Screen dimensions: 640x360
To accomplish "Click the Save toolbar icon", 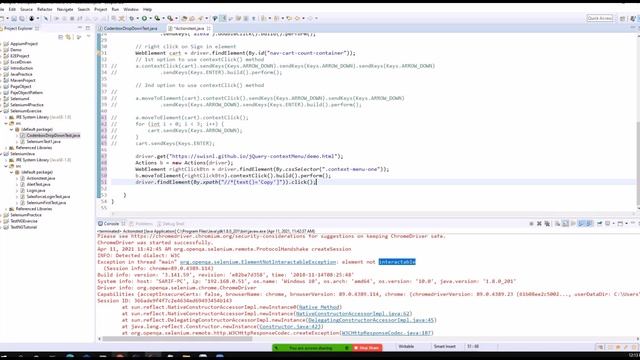I will (14, 18).
